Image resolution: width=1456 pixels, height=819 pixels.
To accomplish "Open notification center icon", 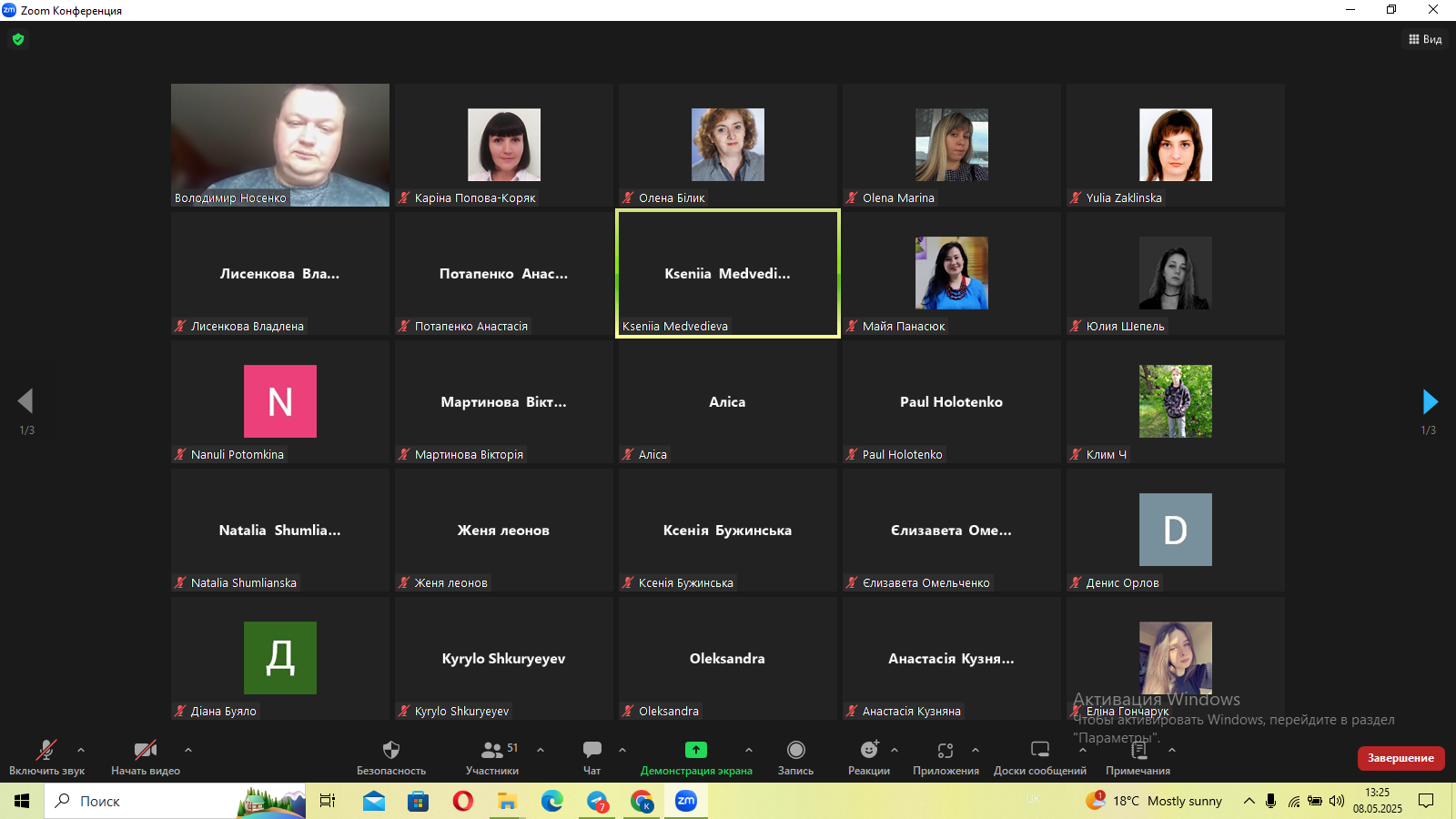I will tap(1426, 801).
